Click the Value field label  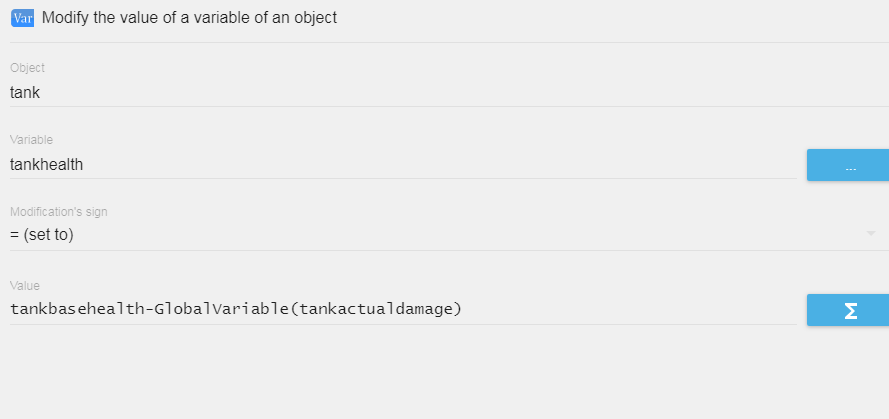pyautogui.click(x=25, y=286)
